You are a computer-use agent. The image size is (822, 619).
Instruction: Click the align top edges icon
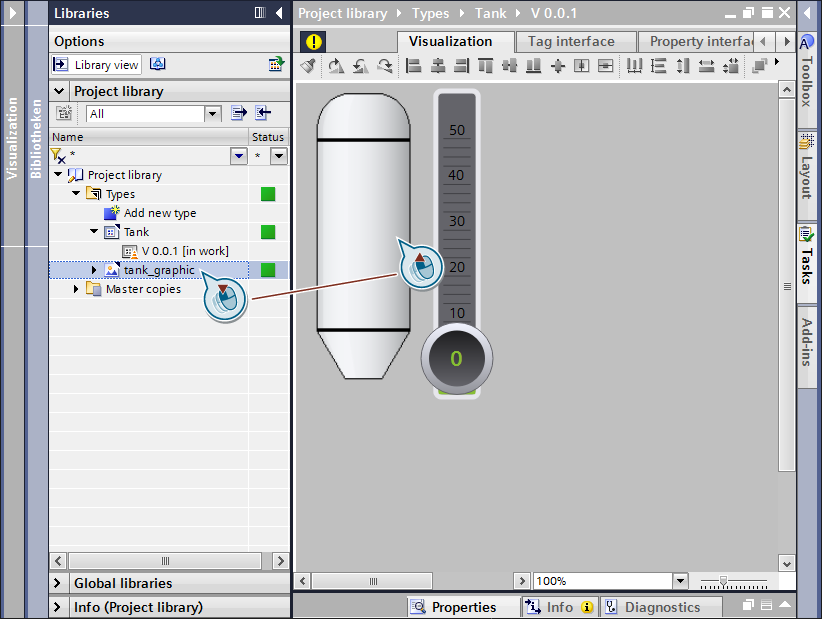coord(485,66)
